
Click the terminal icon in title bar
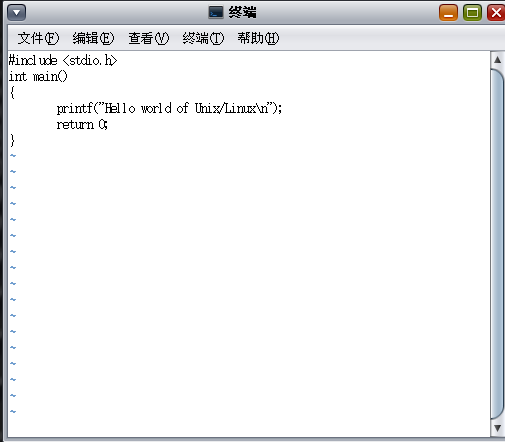[216, 12]
